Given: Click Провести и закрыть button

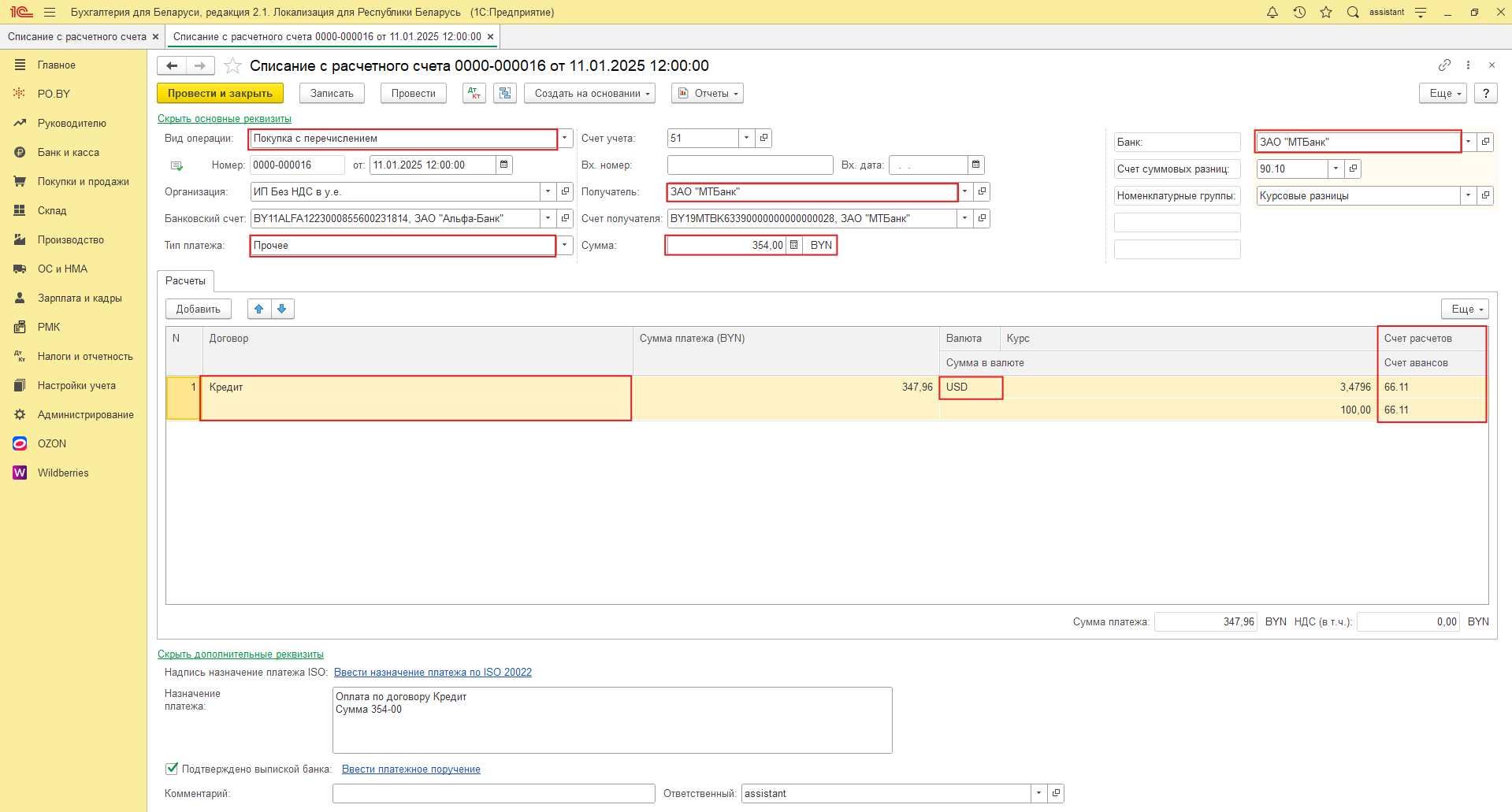Looking at the screenshot, I should click(220, 93).
